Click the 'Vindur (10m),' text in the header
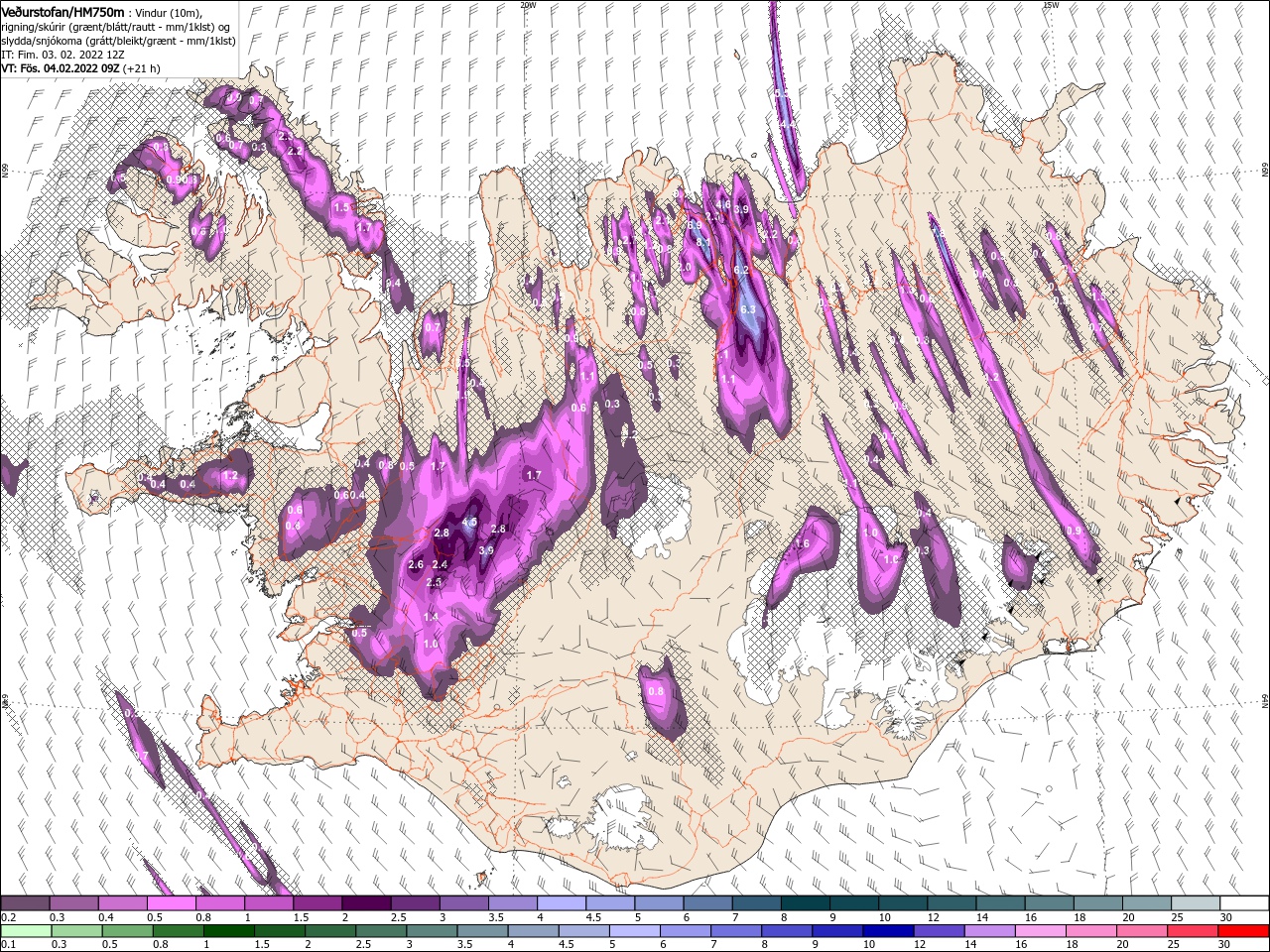Image resolution: width=1270 pixels, height=952 pixels. (168, 13)
